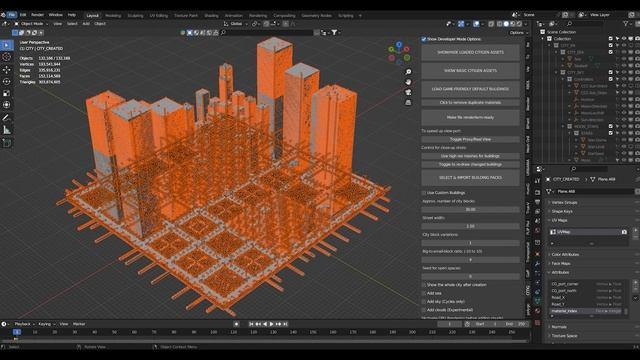This screenshot has height=360, width=640.
Task: Click SELECT & IMPORT BUILDING PACKS button
Action: pos(470,178)
